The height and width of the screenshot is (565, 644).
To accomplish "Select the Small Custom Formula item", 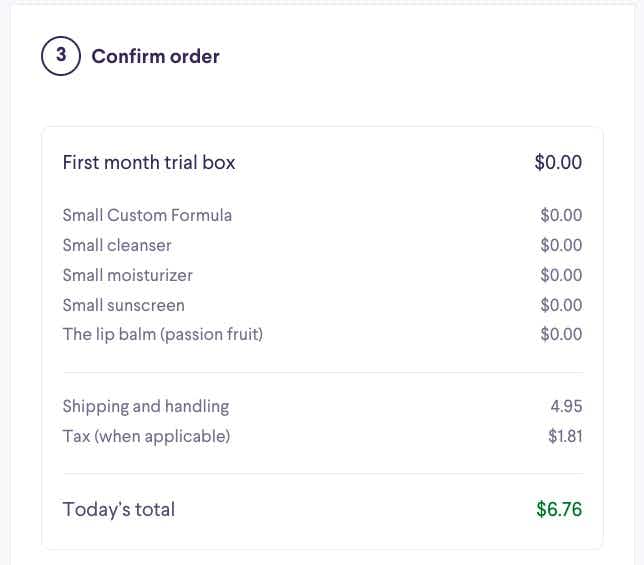I will coord(147,215).
